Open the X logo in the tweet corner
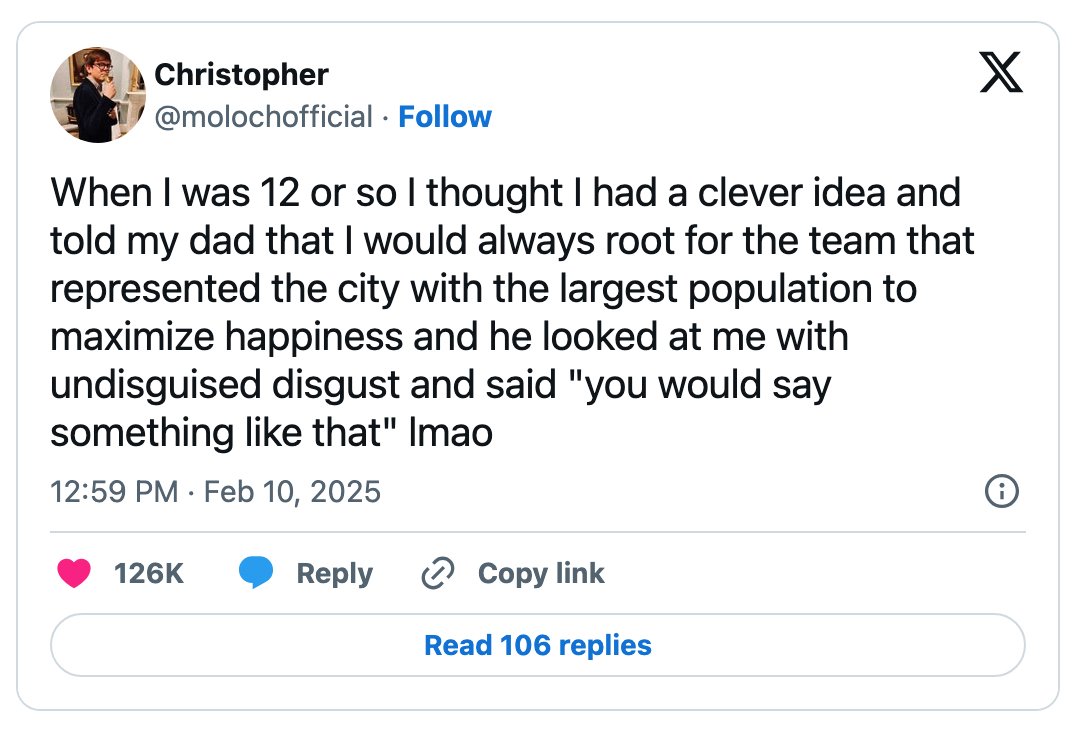Image resolution: width=1083 pixels, height=732 pixels. [1001, 72]
